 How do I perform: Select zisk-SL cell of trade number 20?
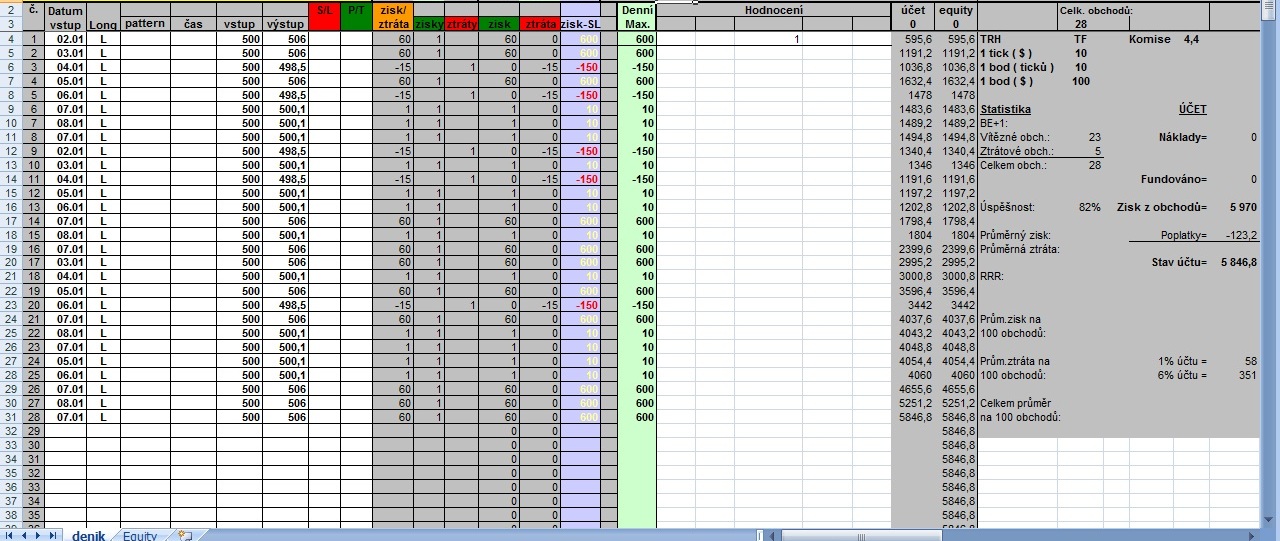click(581, 305)
